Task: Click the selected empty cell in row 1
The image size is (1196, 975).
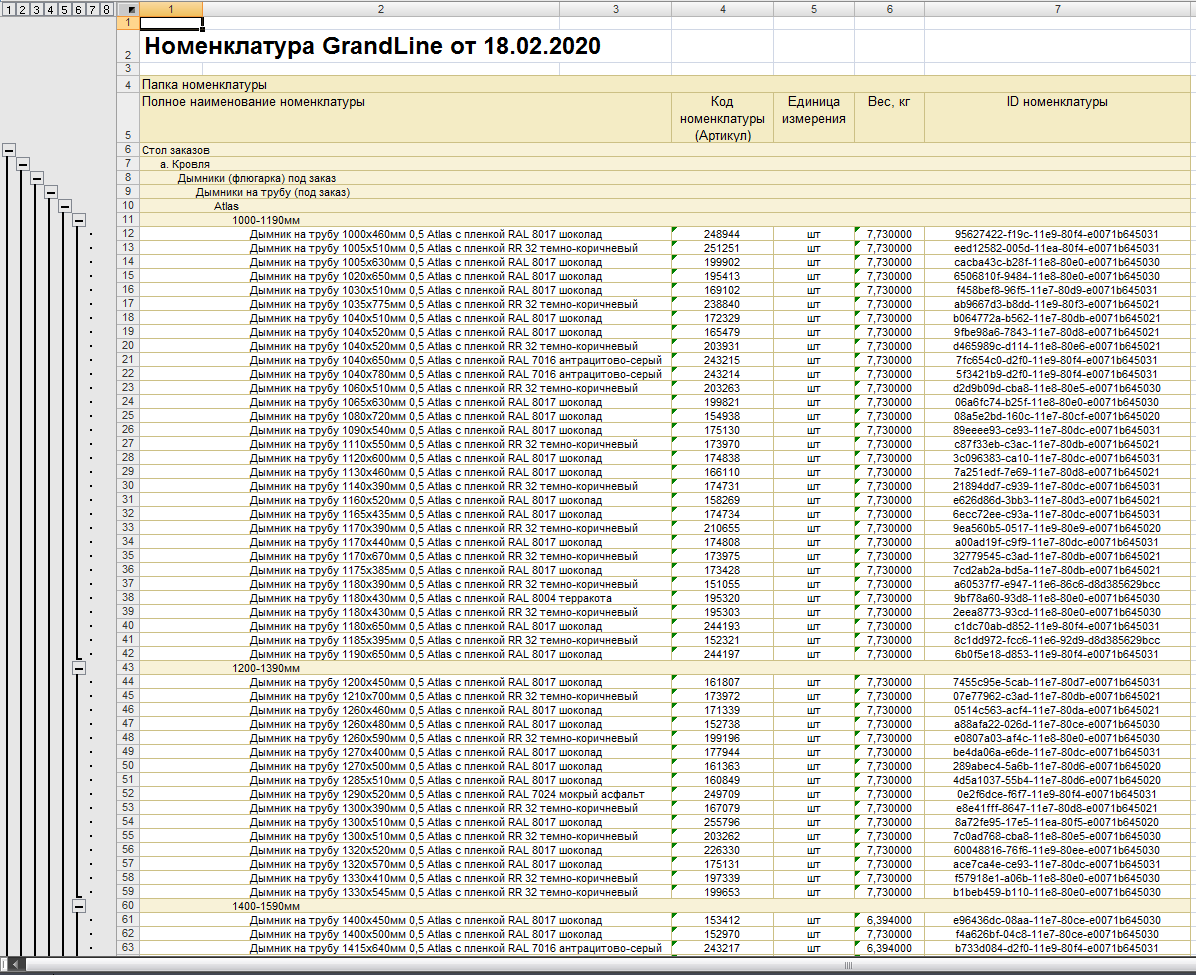Action: pyautogui.click(x=171, y=23)
